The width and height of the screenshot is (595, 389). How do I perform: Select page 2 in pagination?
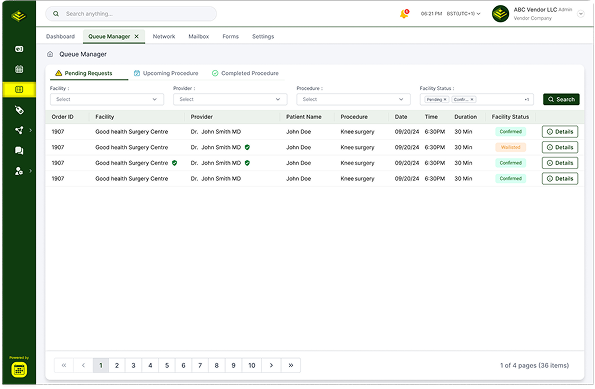point(117,365)
